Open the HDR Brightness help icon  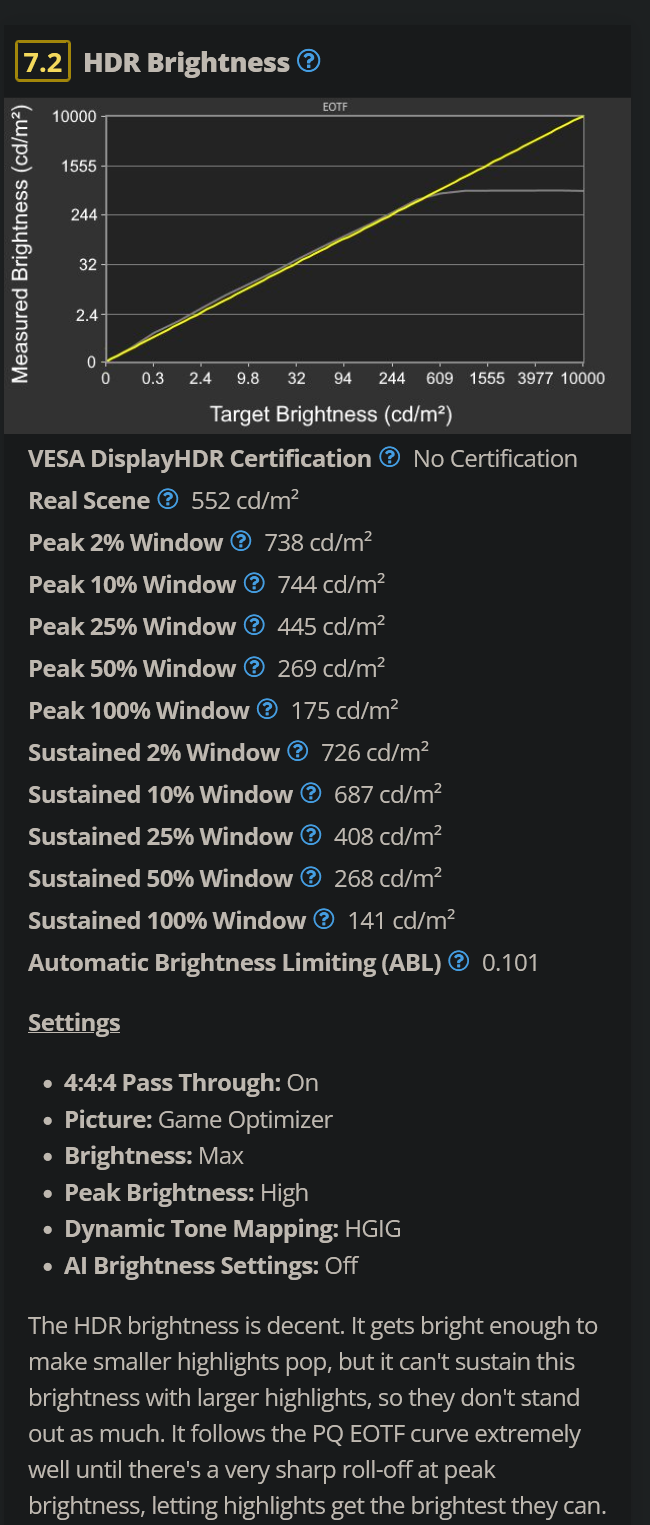(310, 61)
